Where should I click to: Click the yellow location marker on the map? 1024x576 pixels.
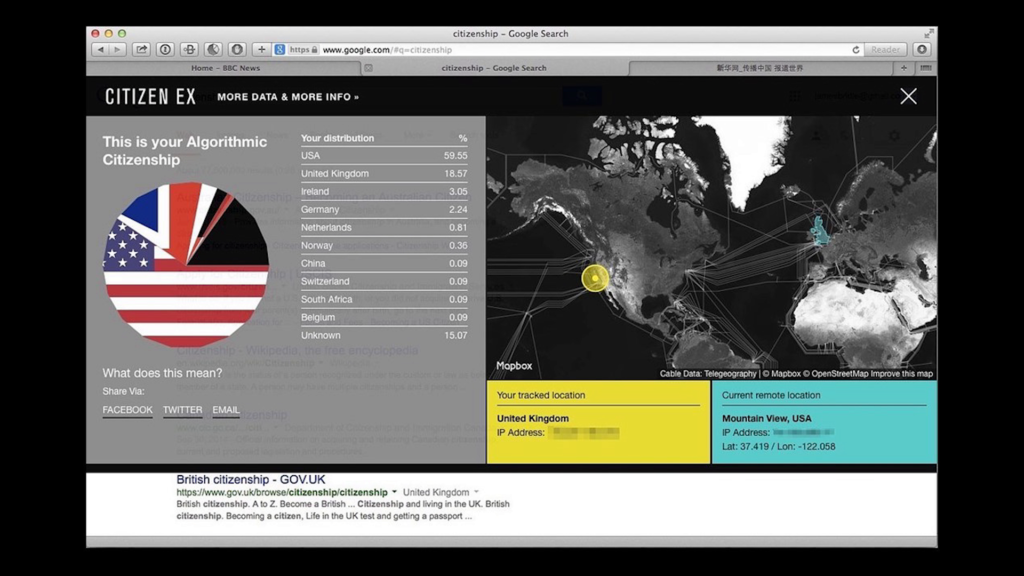coord(595,278)
